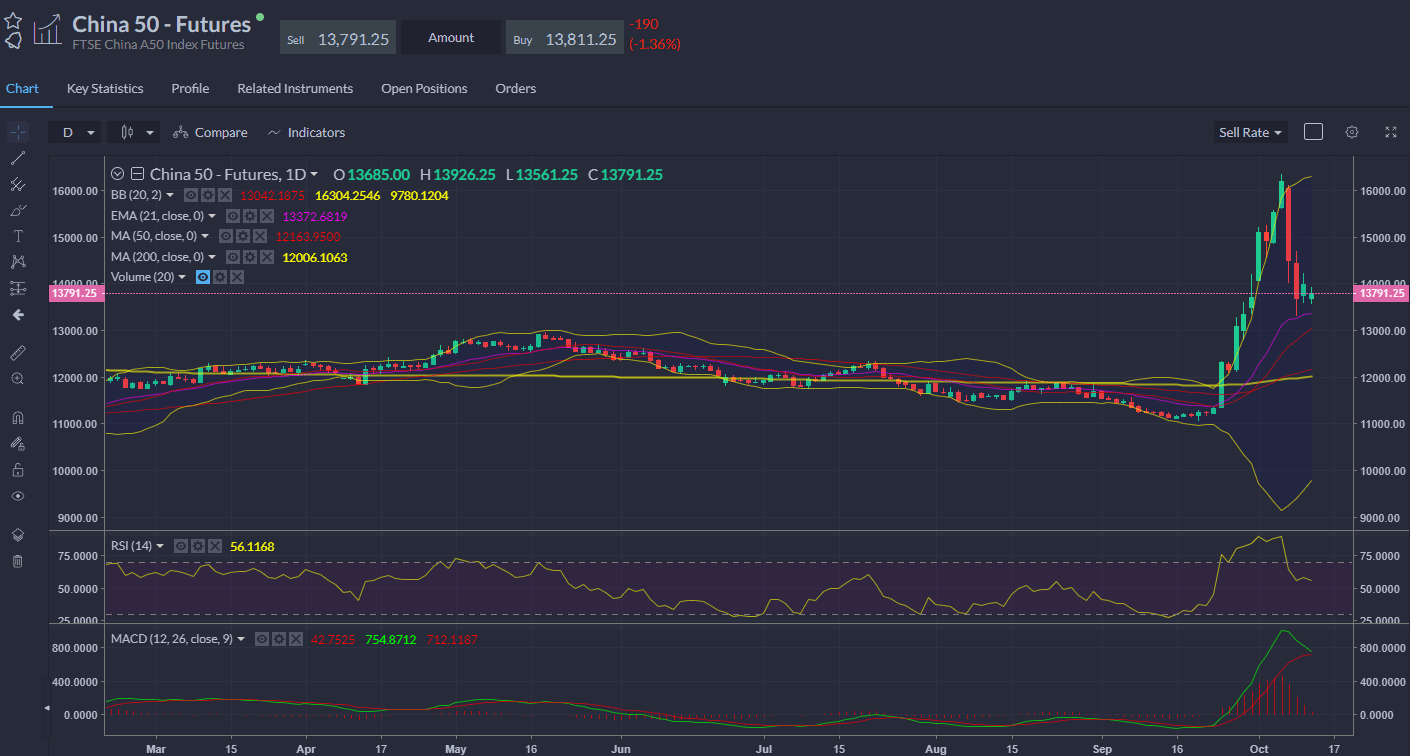This screenshot has width=1410, height=756.
Task: Add China 50 to favorites with star icon
Action: [x=13, y=20]
